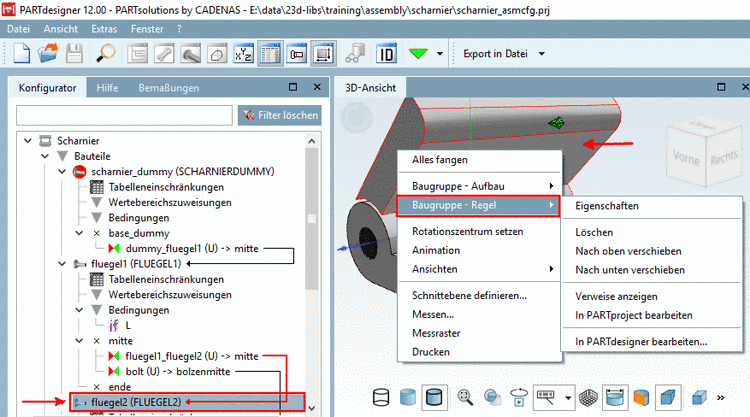The width and height of the screenshot is (750, 417).
Task: Select fluegel1_fluegel2 (U) -> mitte row
Action: tap(191, 356)
